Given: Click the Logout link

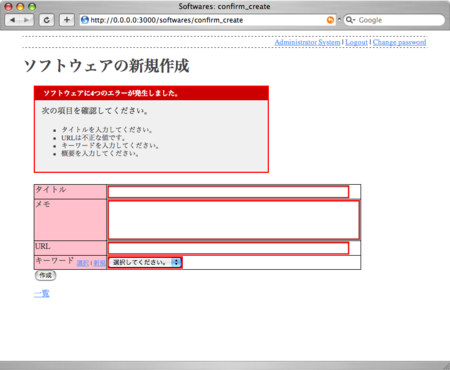Looking at the screenshot, I should tap(356, 42).
